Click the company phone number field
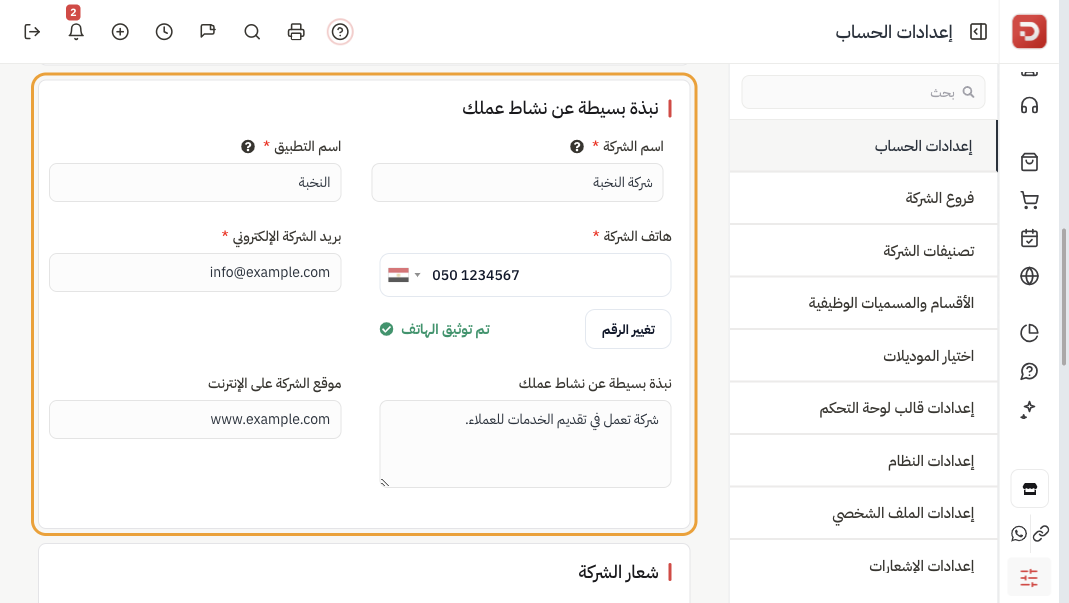The height and width of the screenshot is (603, 1069). click(x=525, y=275)
